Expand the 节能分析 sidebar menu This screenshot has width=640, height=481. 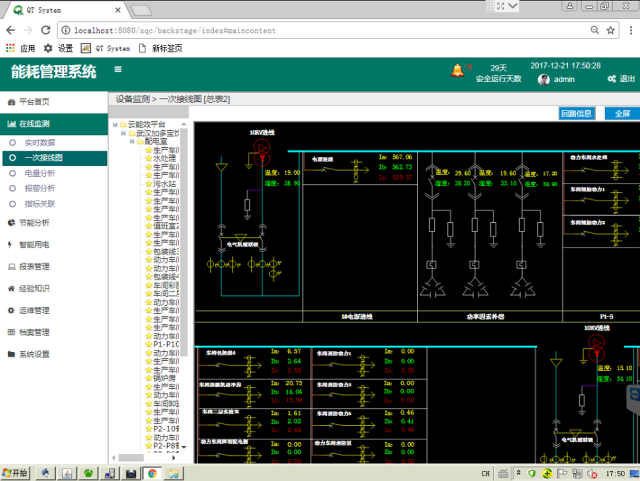[x=35, y=223]
